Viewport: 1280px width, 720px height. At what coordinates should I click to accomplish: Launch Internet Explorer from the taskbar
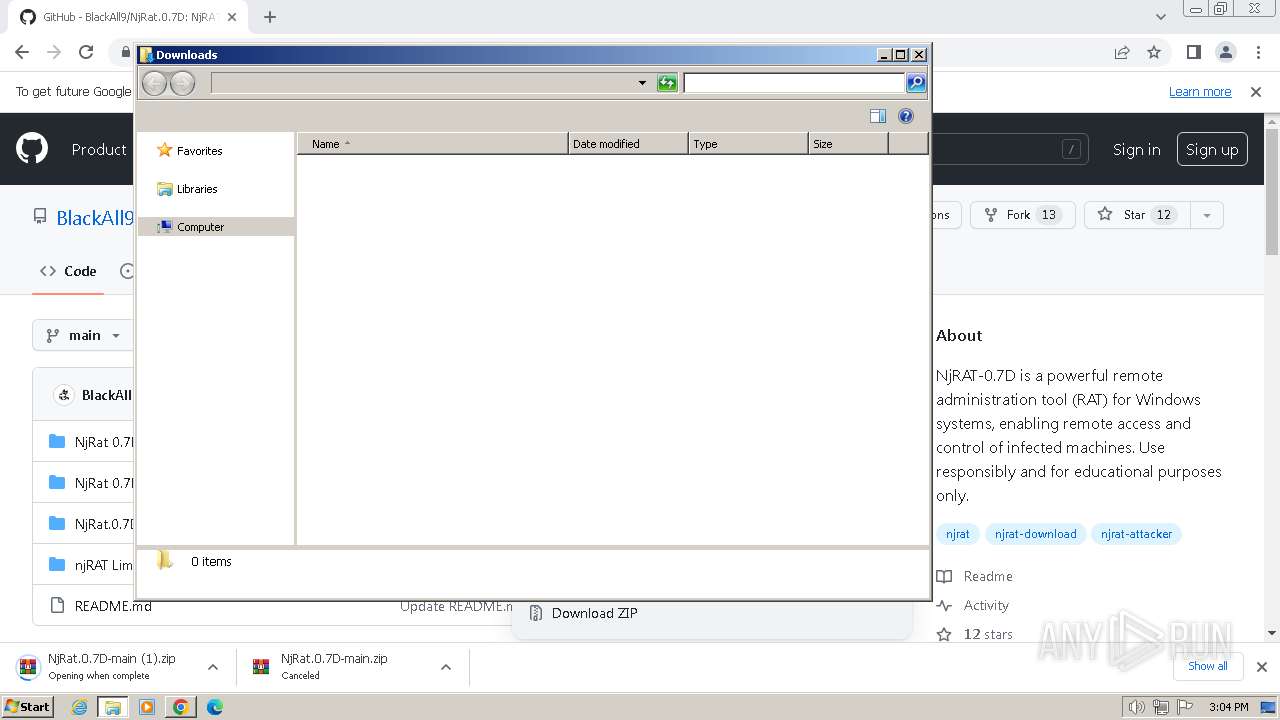tap(80, 707)
